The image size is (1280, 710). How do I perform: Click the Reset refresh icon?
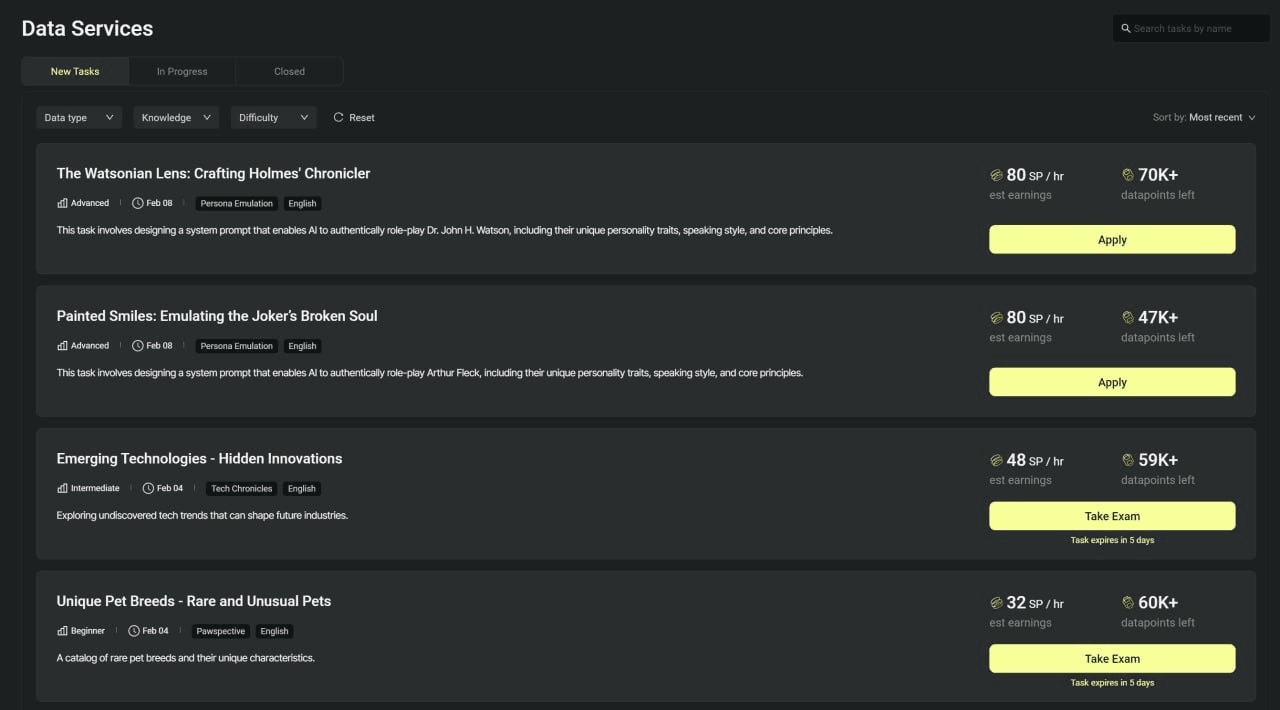338,117
